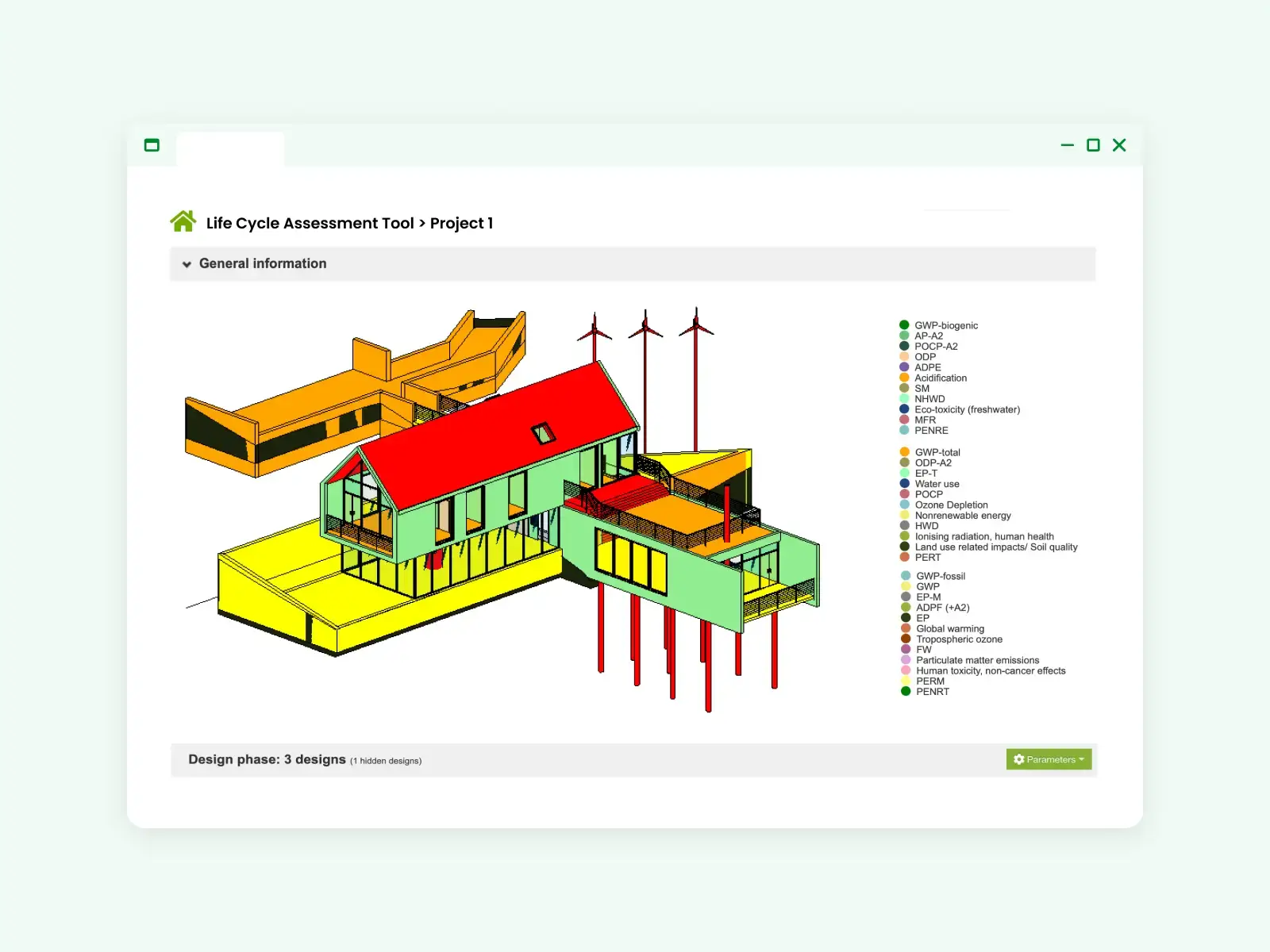Close the window with the X icon
This screenshot has width=1270, height=952.
pos(1119,145)
